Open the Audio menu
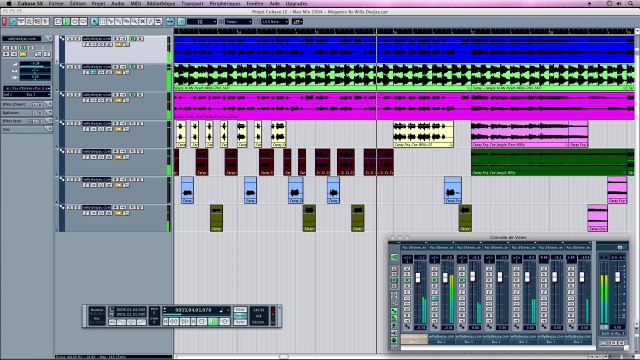The height and width of the screenshot is (360, 640). [118, 3]
